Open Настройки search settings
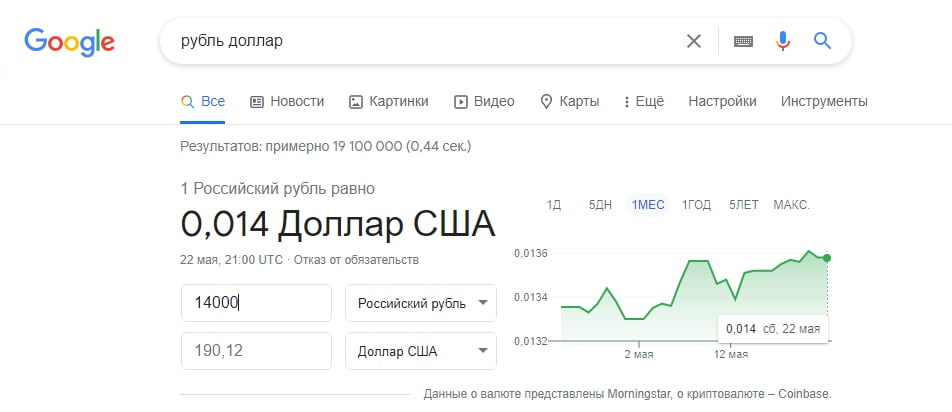 pyautogui.click(x=722, y=101)
